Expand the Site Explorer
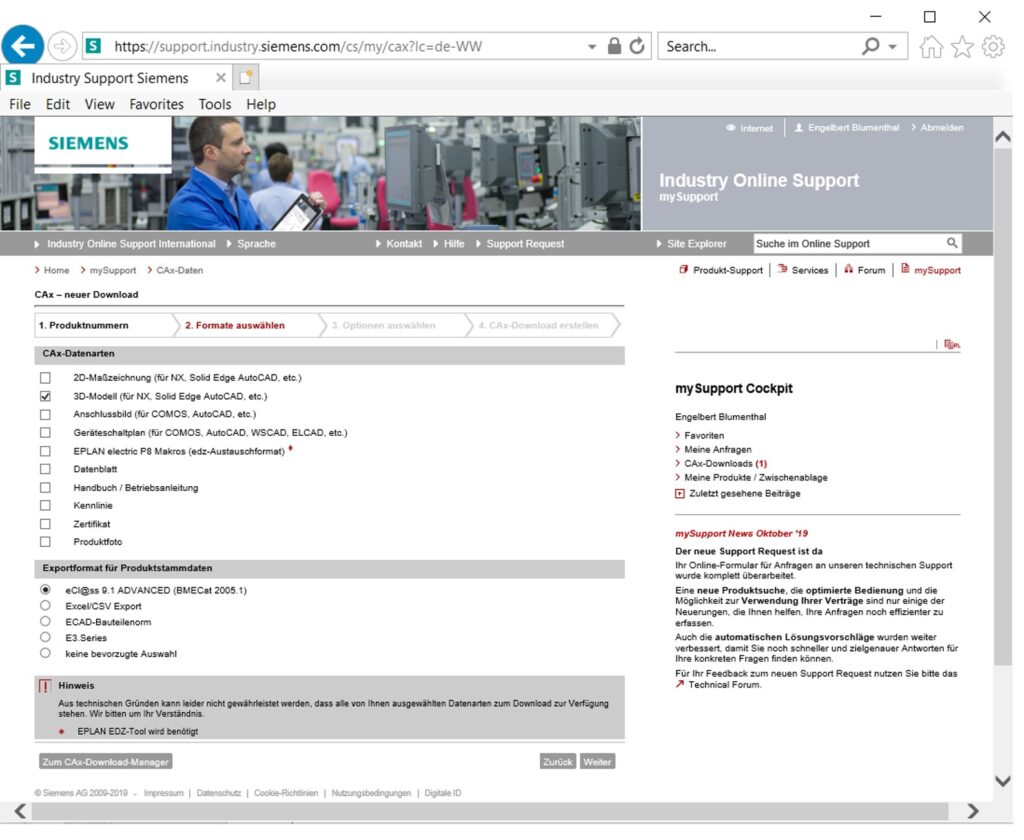The height and width of the screenshot is (840, 1024). point(691,244)
